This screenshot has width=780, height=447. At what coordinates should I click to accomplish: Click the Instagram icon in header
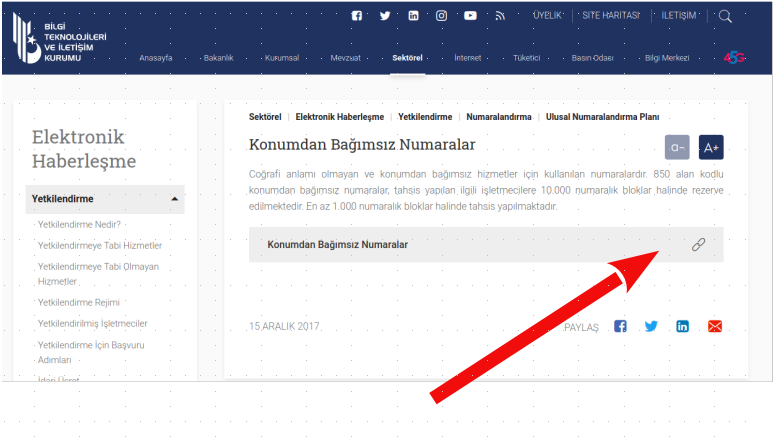pyautogui.click(x=441, y=16)
